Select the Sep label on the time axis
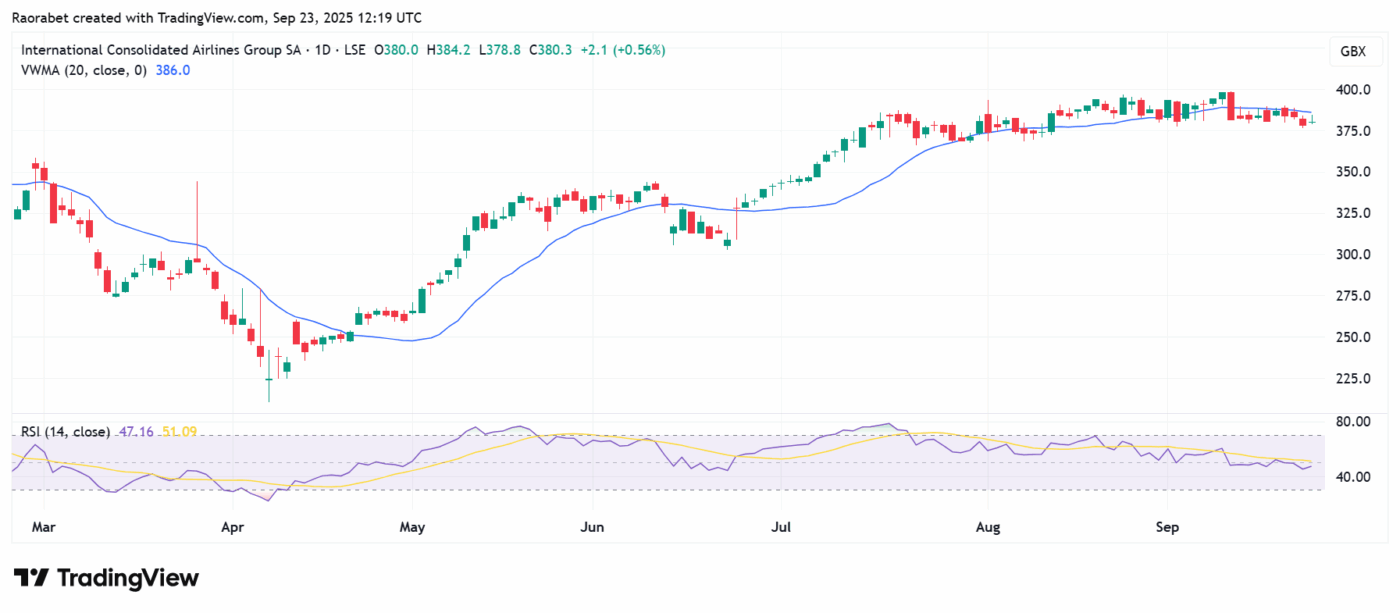 point(1167,527)
